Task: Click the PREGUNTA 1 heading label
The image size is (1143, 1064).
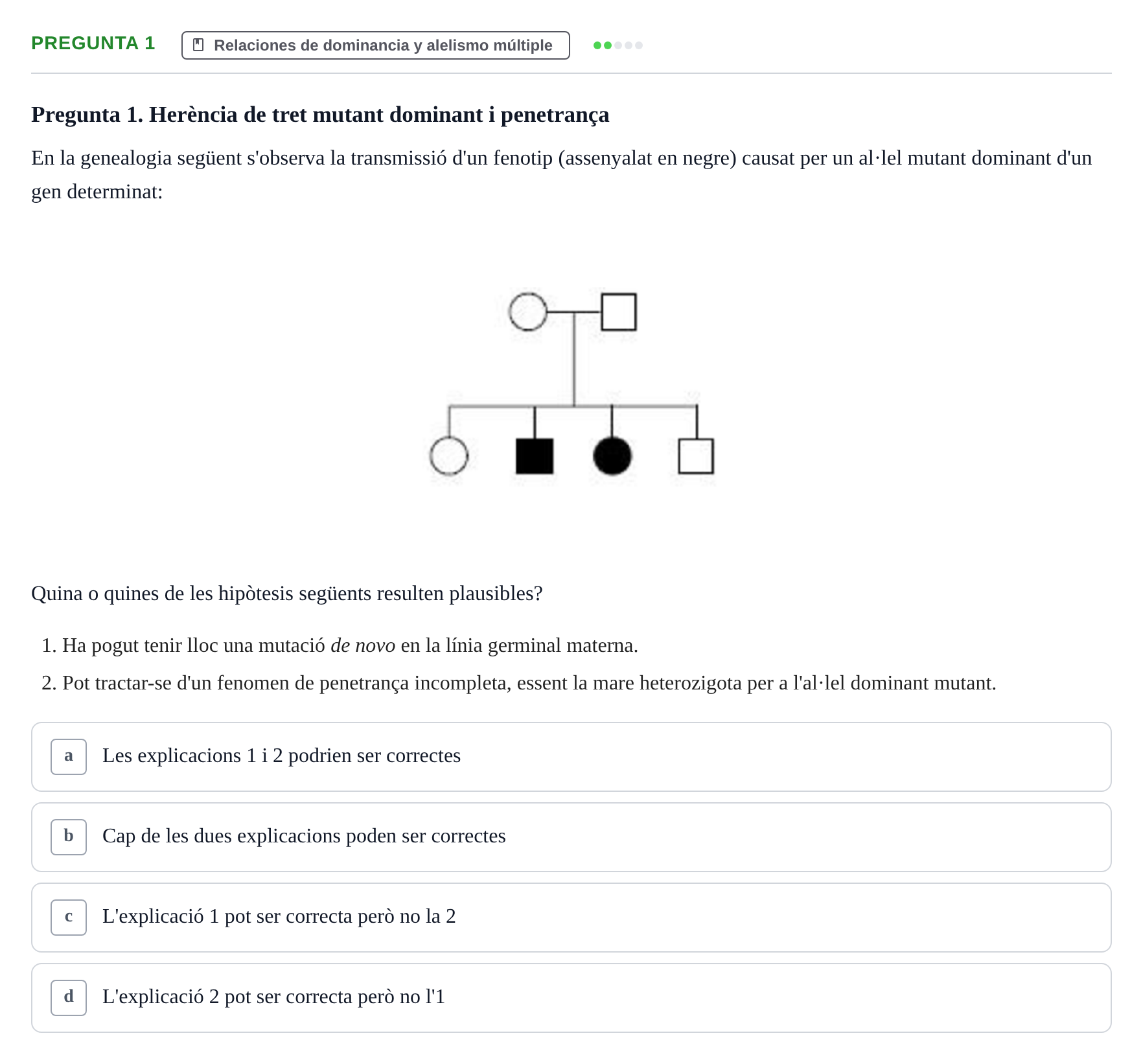Action: click(x=93, y=43)
